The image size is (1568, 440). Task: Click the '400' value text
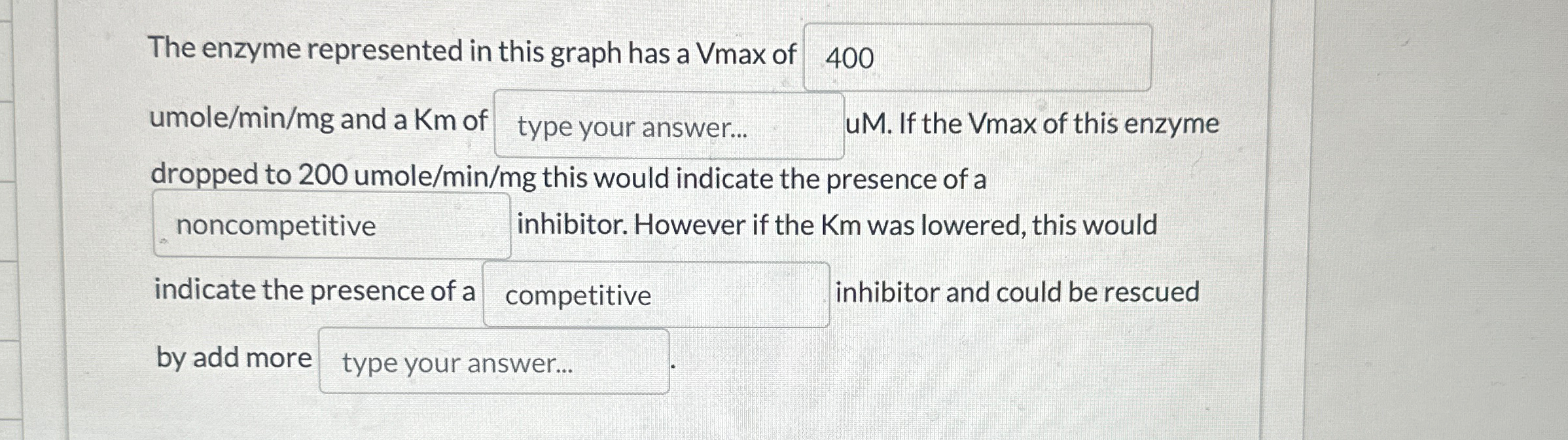point(849,58)
